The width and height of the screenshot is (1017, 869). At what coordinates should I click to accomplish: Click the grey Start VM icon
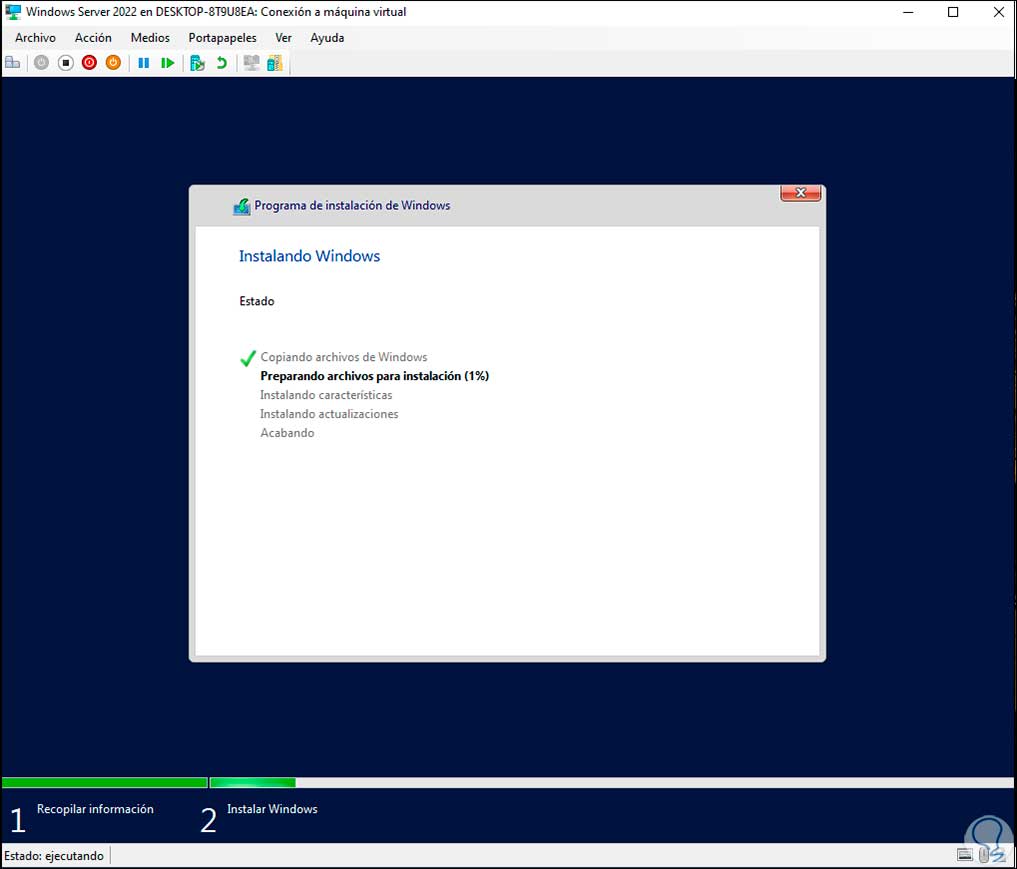point(42,63)
